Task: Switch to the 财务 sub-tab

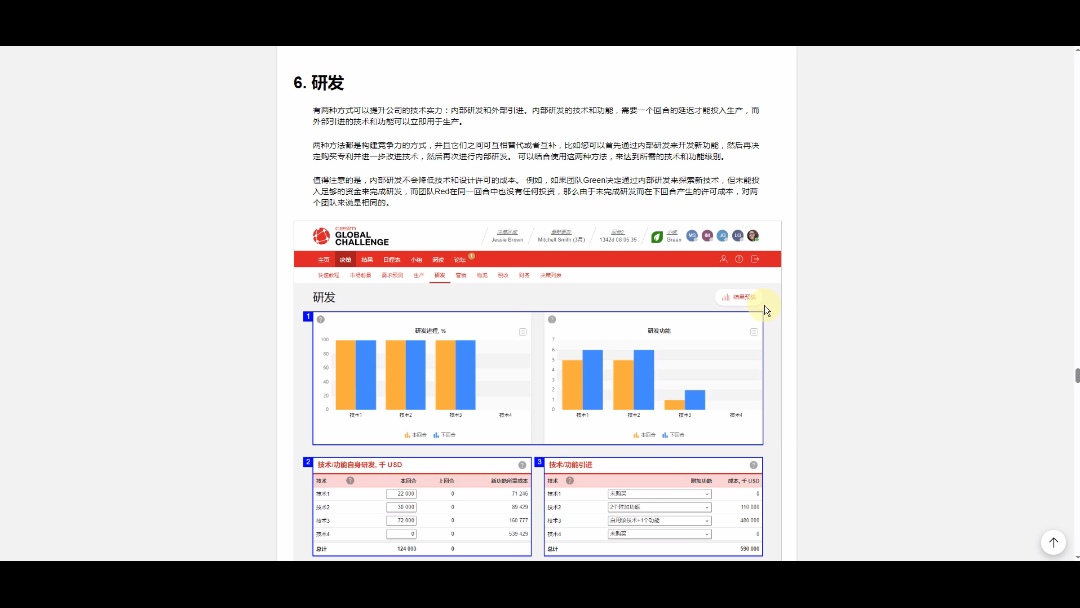Action: (x=524, y=275)
